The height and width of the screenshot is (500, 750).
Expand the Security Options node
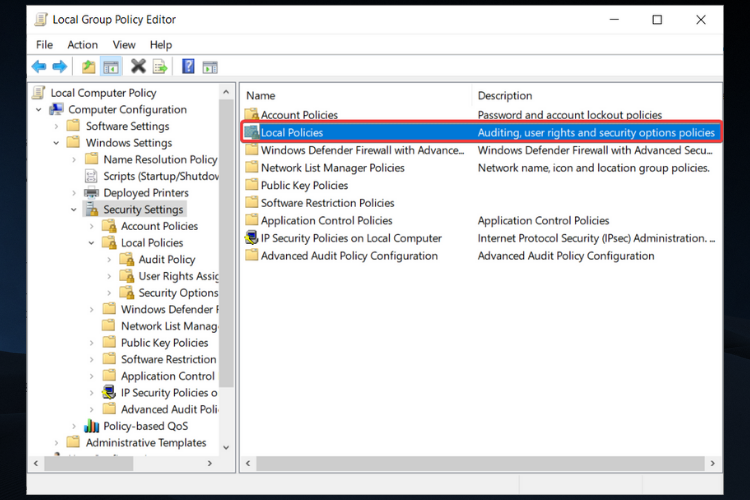click(109, 293)
